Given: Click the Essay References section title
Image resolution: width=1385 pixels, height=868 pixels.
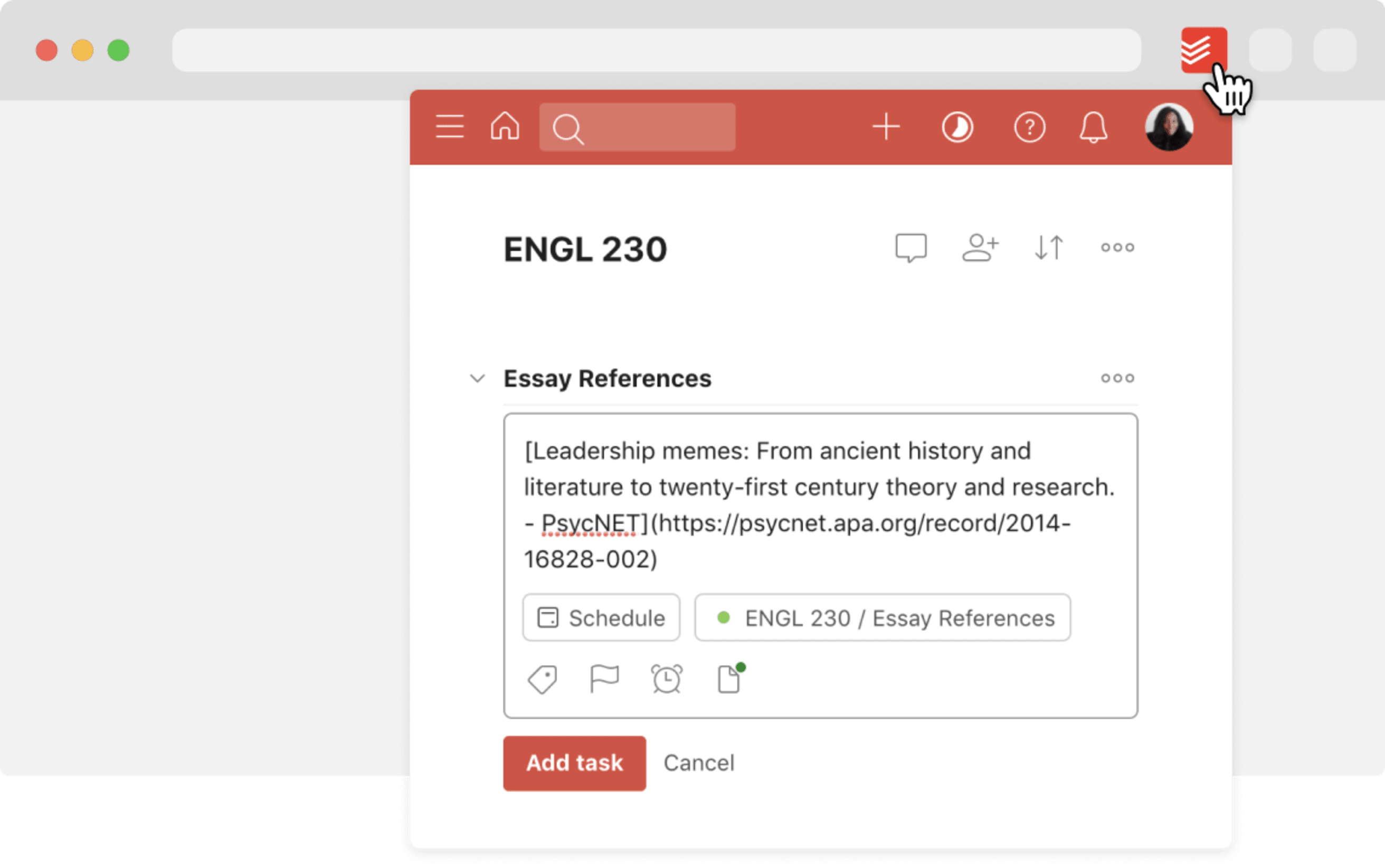Looking at the screenshot, I should point(608,378).
